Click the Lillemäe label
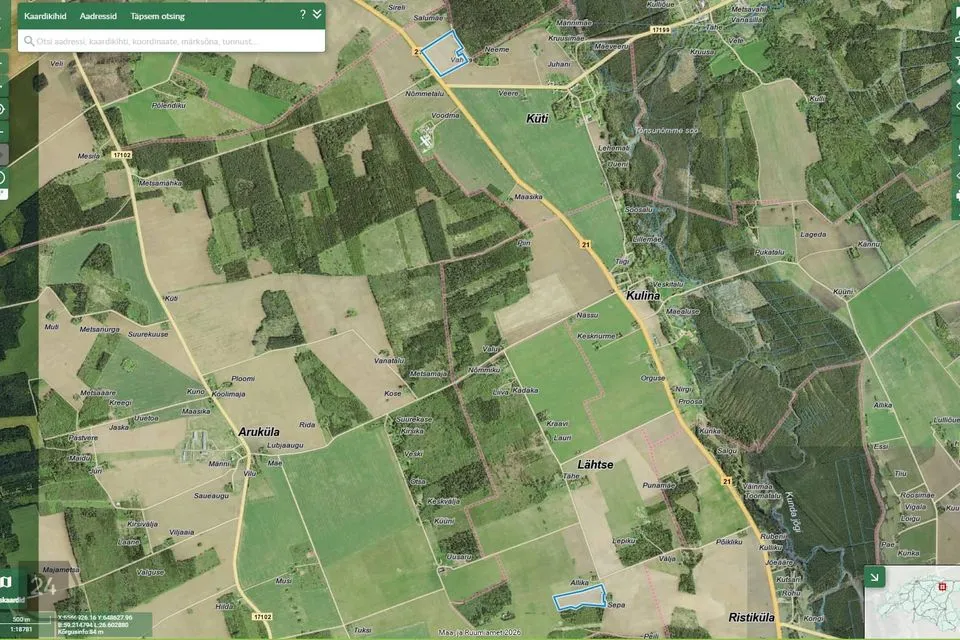Viewport: 960px width, 640px height. coord(647,239)
